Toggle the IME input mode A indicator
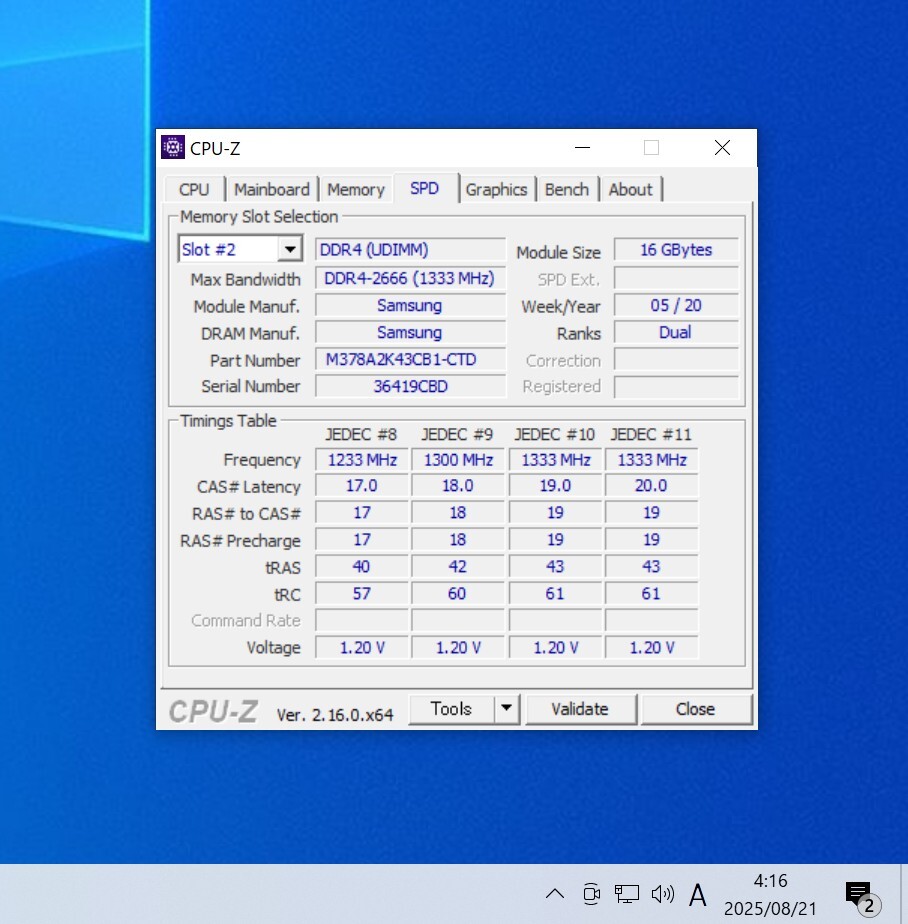This screenshot has width=908, height=924. pos(698,895)
